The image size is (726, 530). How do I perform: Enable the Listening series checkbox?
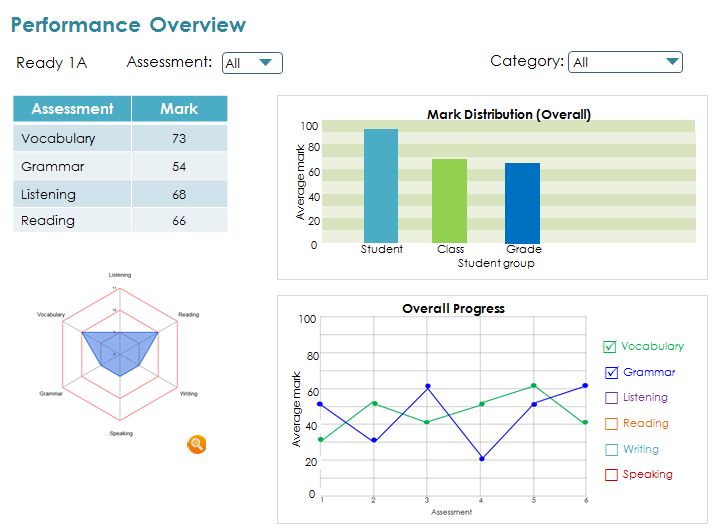(x=611, y=398)
